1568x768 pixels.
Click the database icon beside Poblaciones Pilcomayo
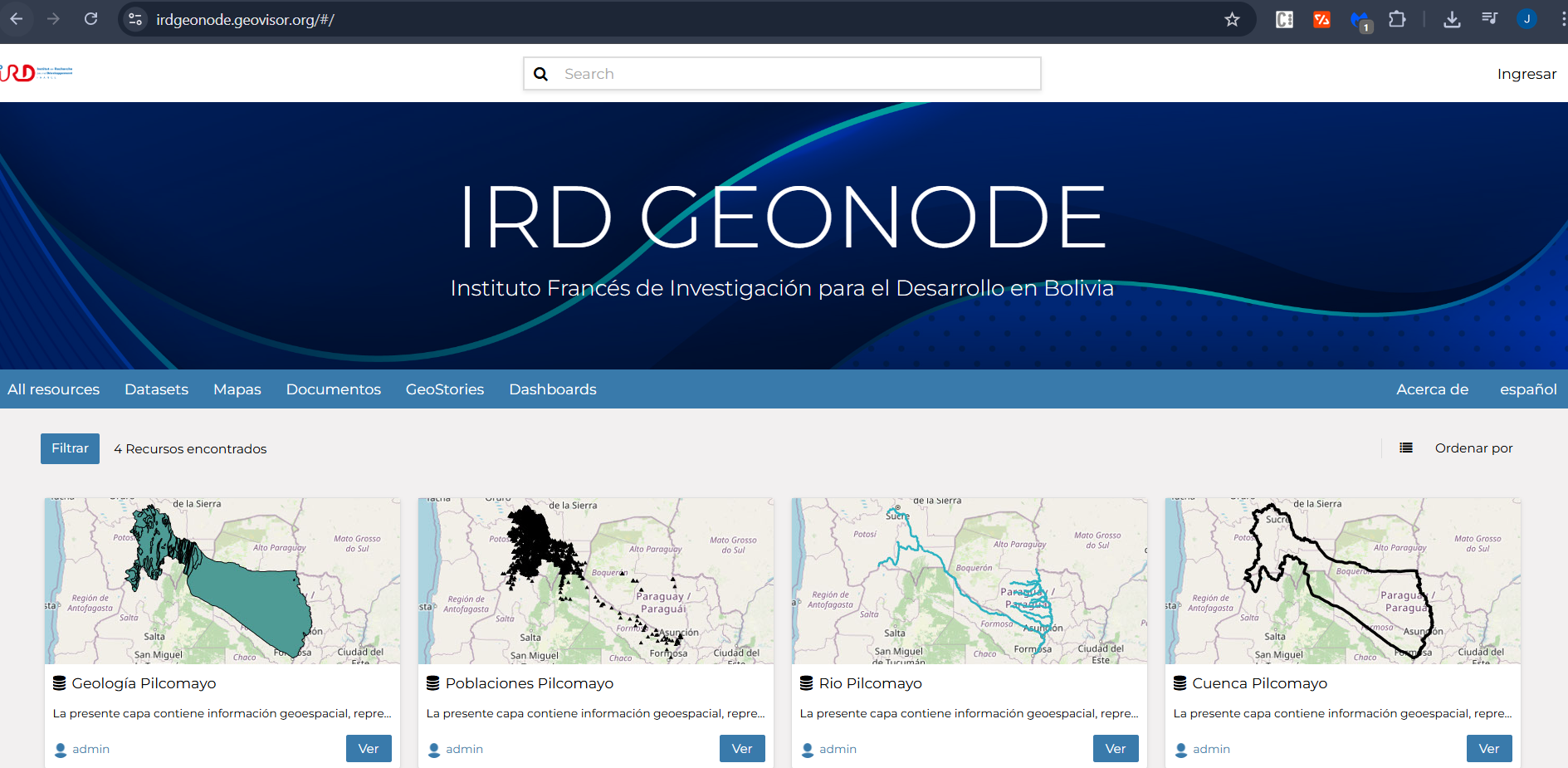click(x=432, y=682)
